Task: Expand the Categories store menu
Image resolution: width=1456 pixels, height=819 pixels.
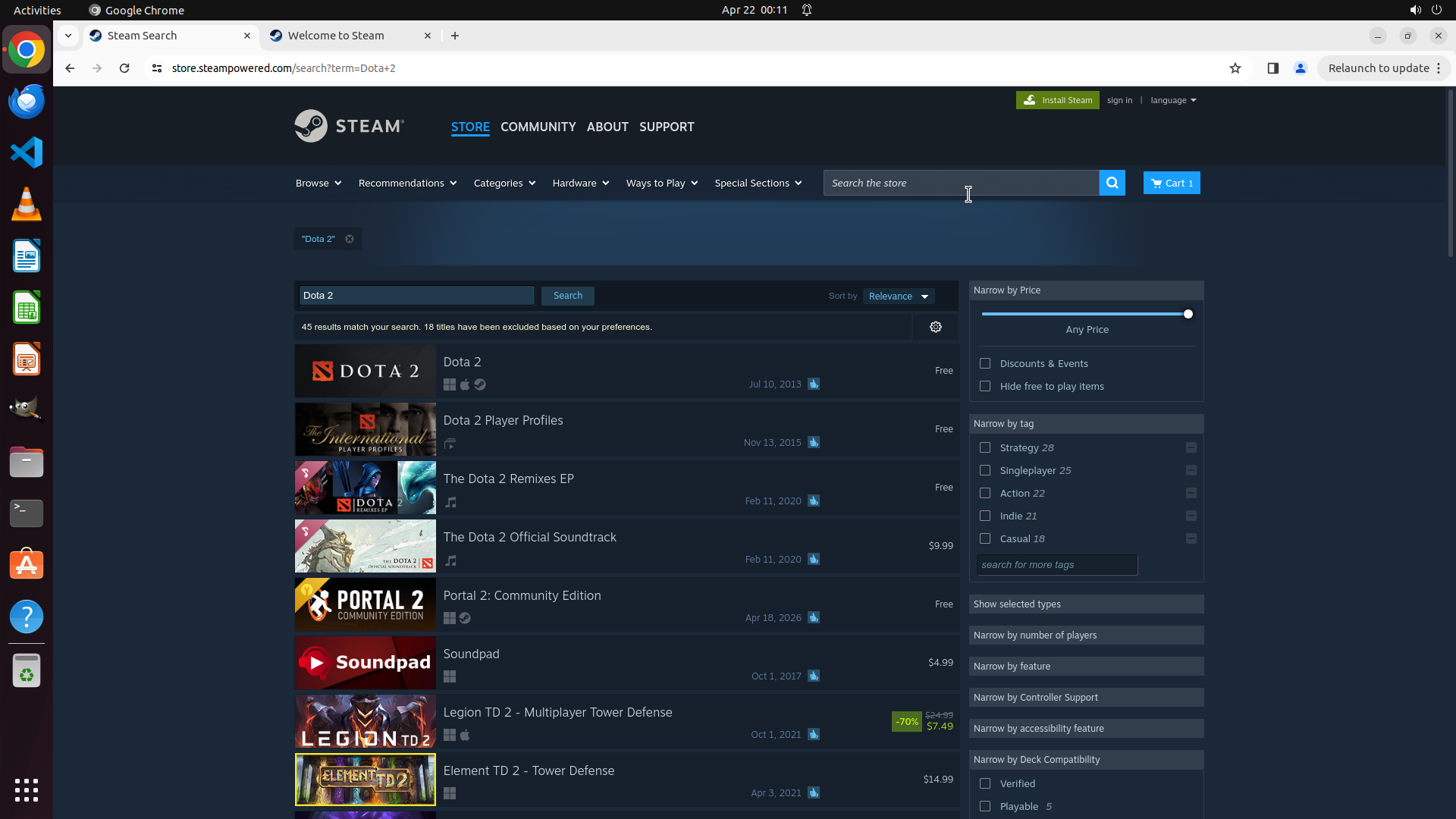Action: 504,183
